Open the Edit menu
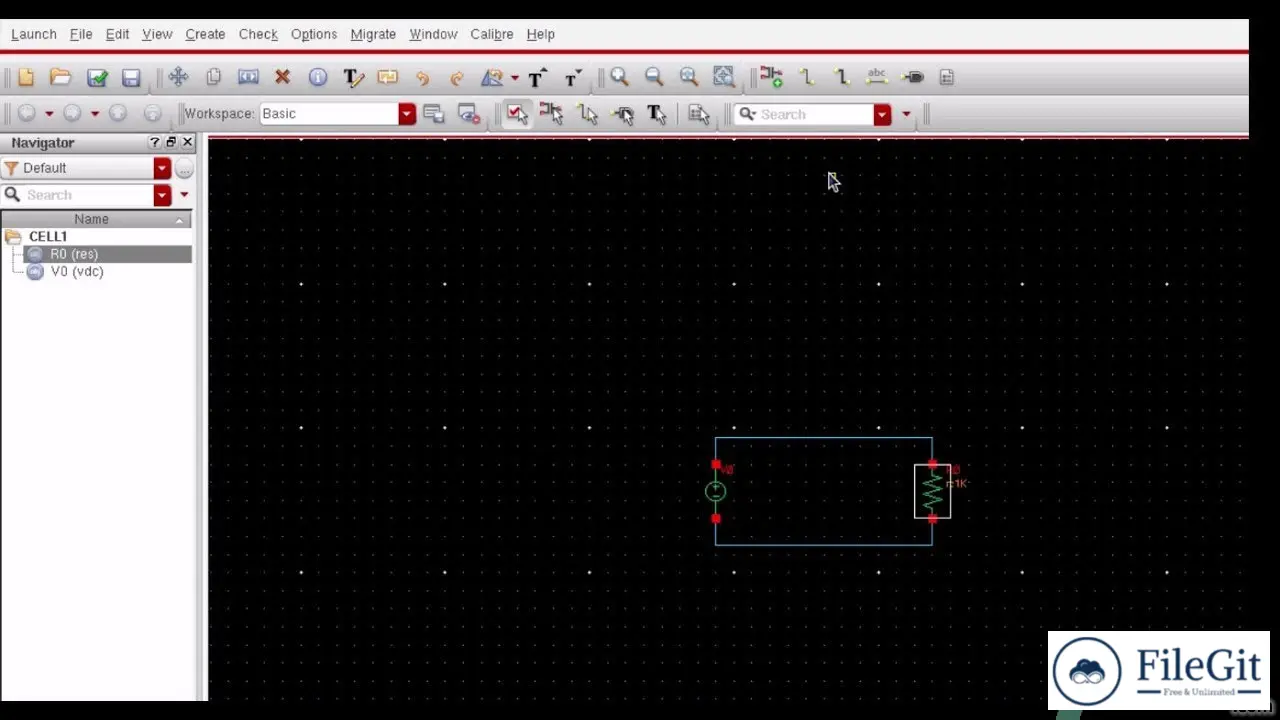Image resolution: width=1280 pixels, height=720 pixels. coord(117,34)
